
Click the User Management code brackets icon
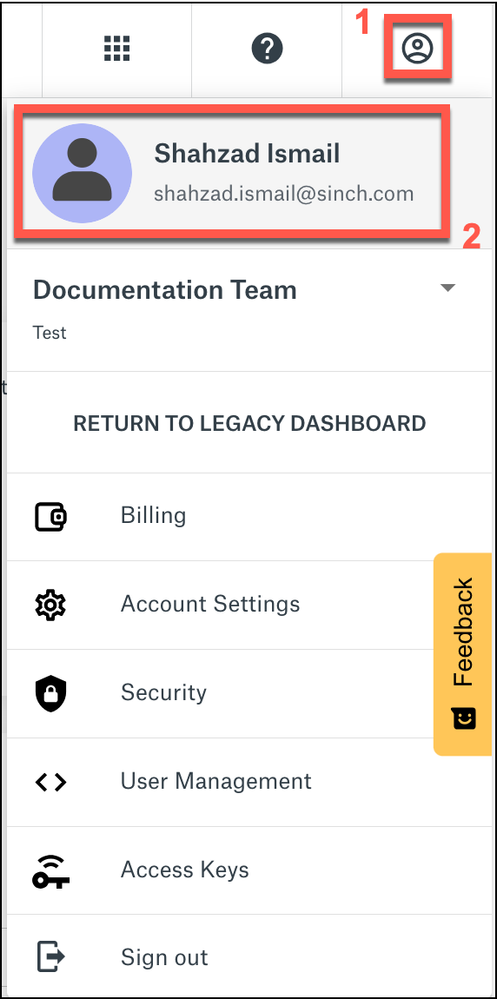pos(50,782)
